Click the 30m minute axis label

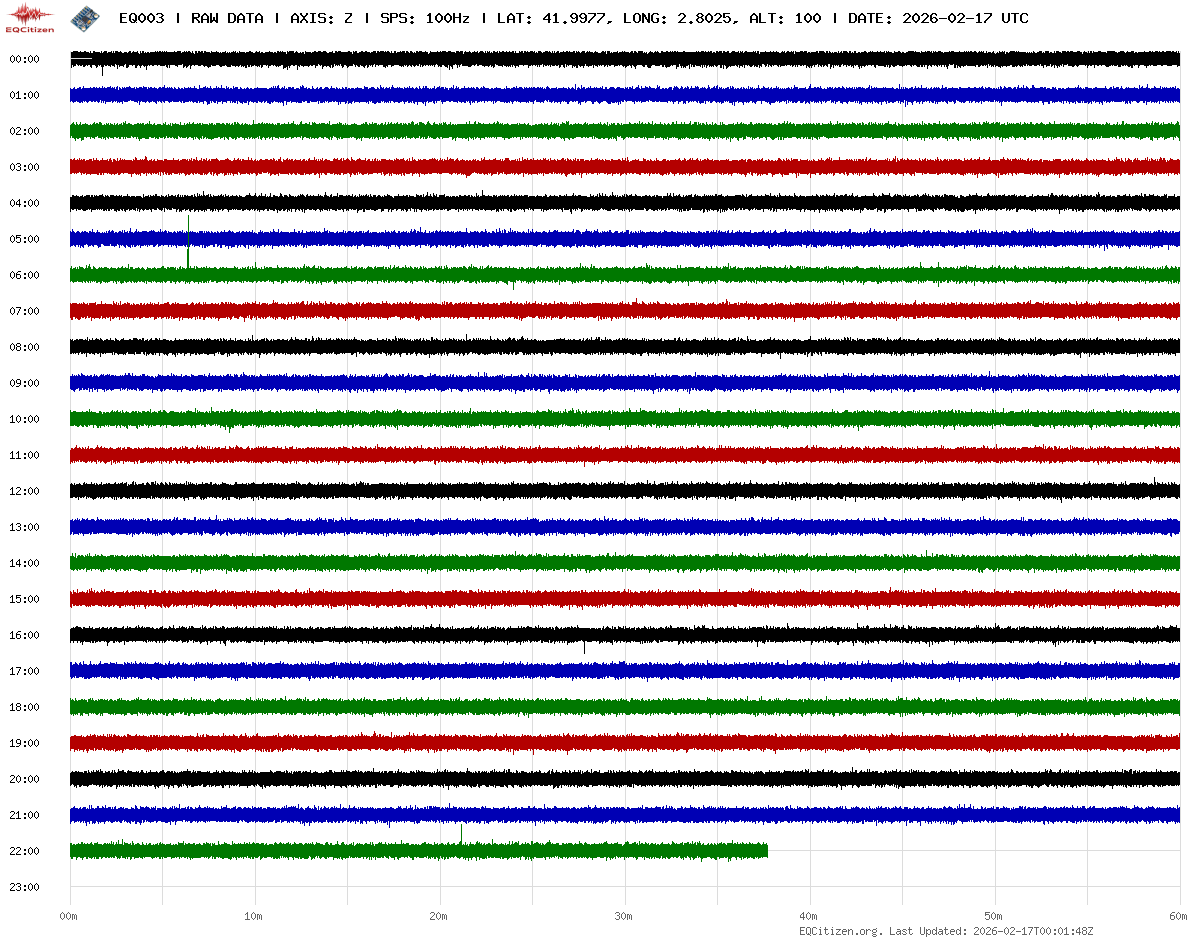coord(624,916)
